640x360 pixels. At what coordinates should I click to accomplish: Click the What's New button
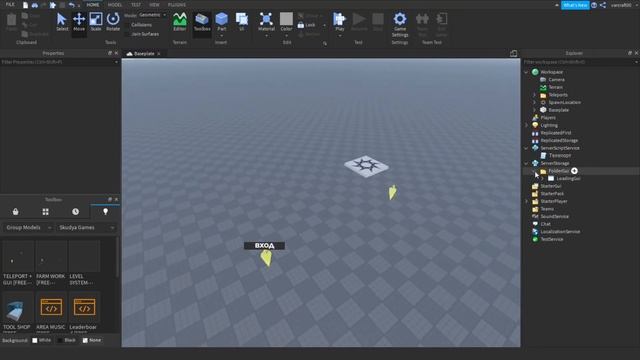pyautogui.click(x=575, y=5)
